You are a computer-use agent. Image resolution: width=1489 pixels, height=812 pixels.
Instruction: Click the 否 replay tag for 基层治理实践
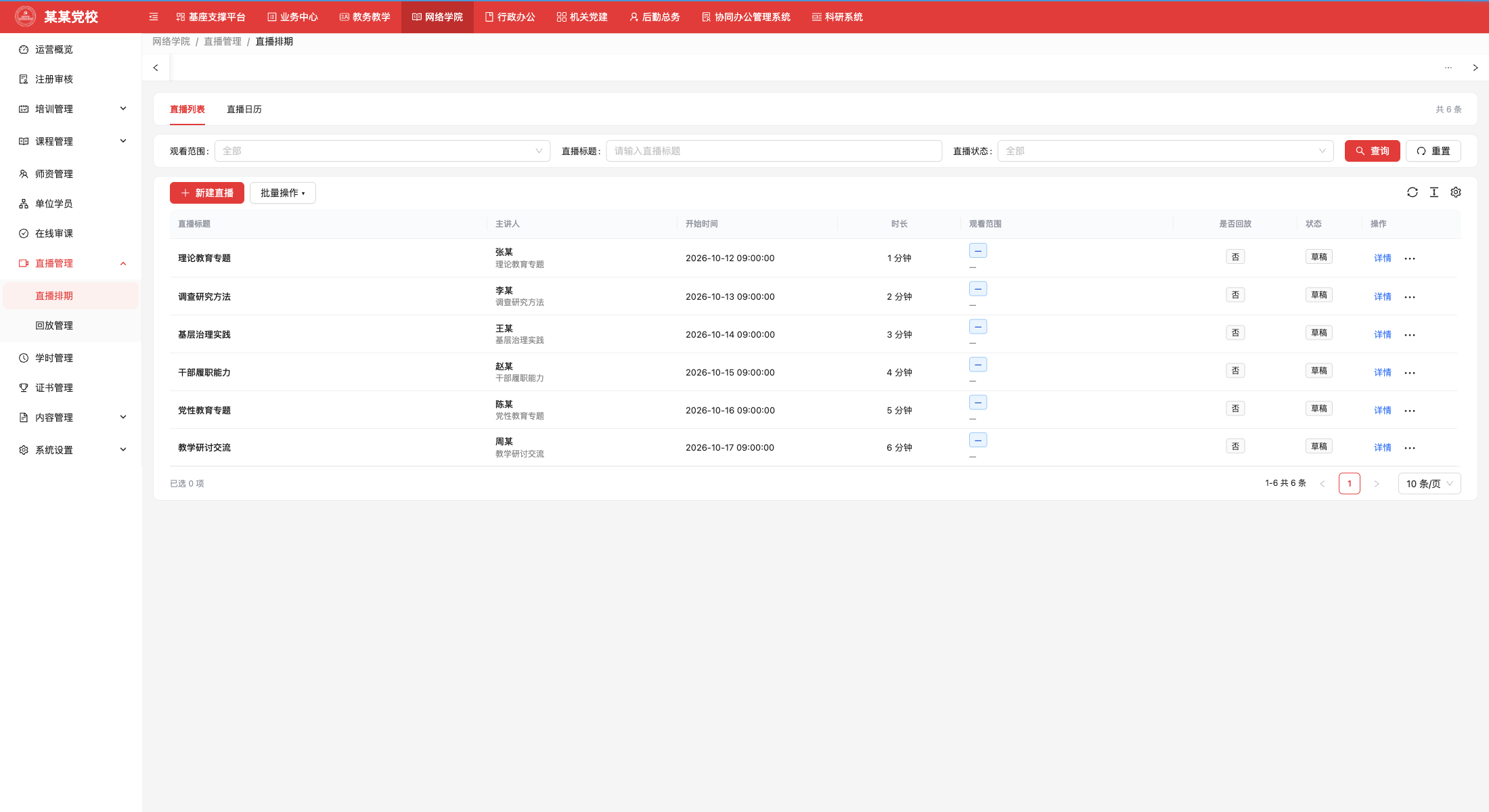[1235, 333]
